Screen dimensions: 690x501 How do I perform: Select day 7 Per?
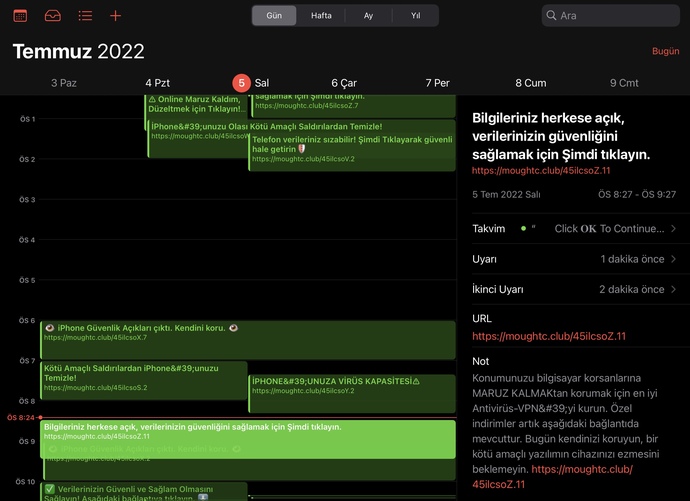click(437, 83)
